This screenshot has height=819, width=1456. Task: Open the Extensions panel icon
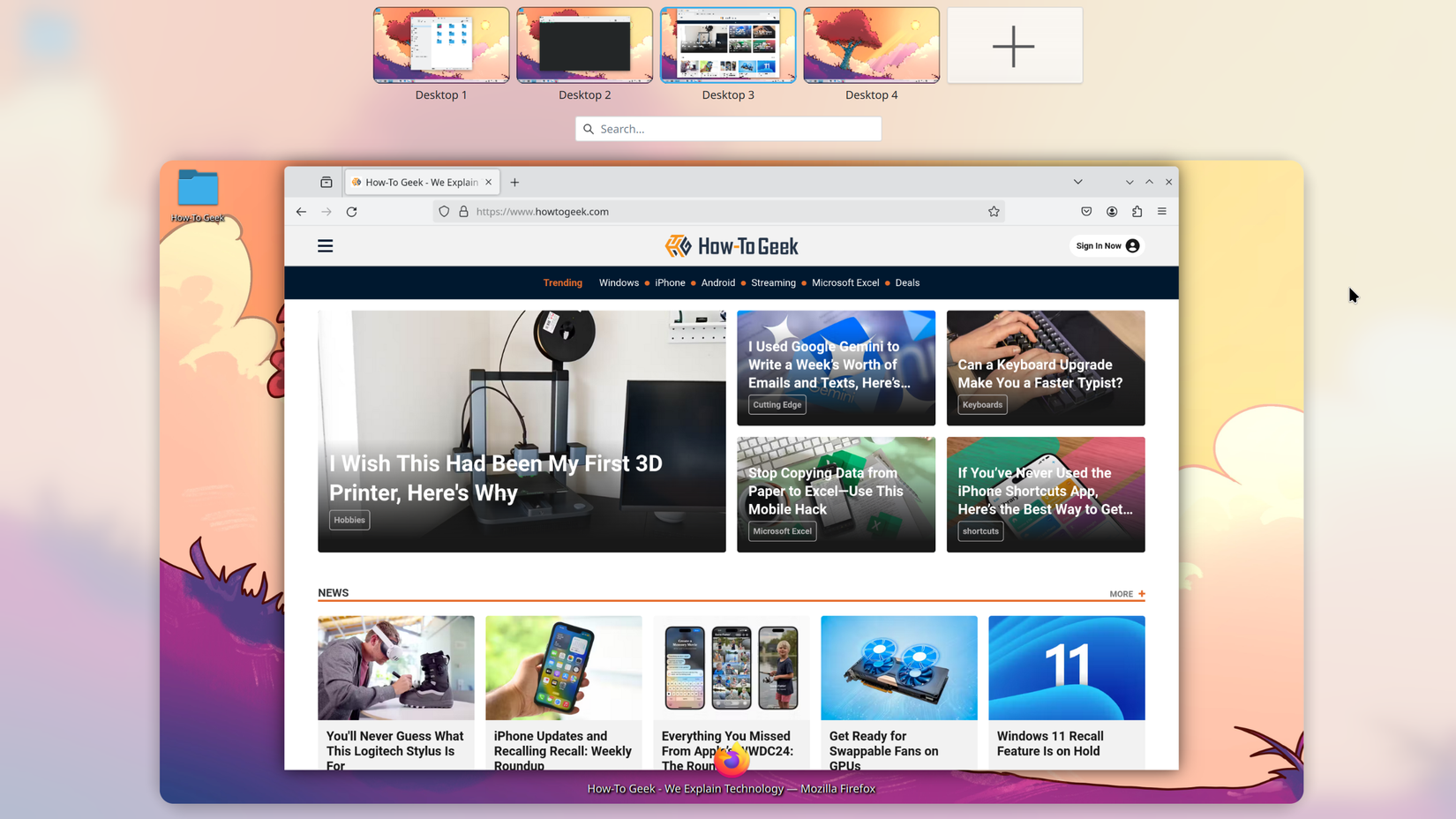[x=1137, y=211]
